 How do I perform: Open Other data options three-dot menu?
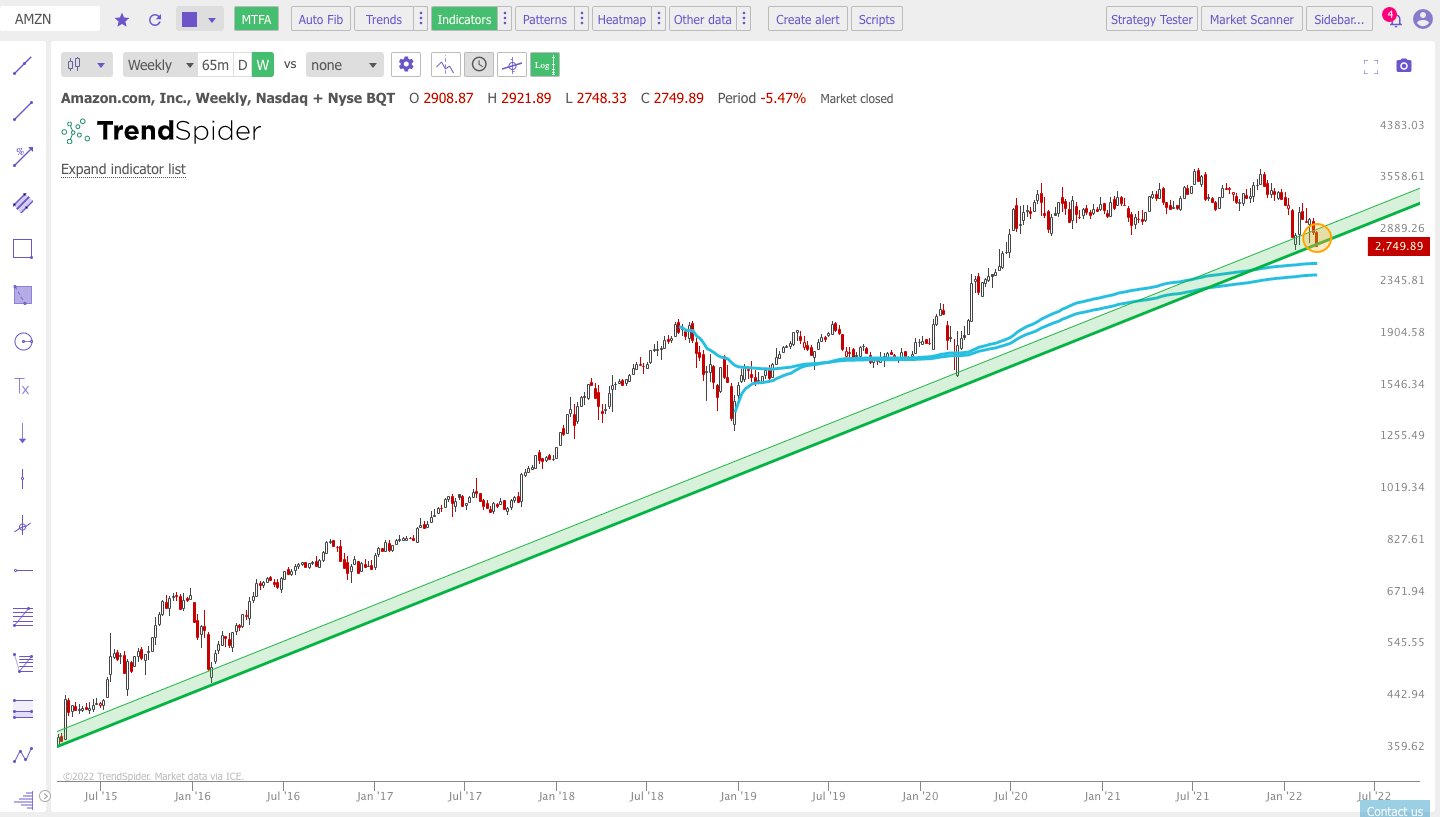click(745, 19)
